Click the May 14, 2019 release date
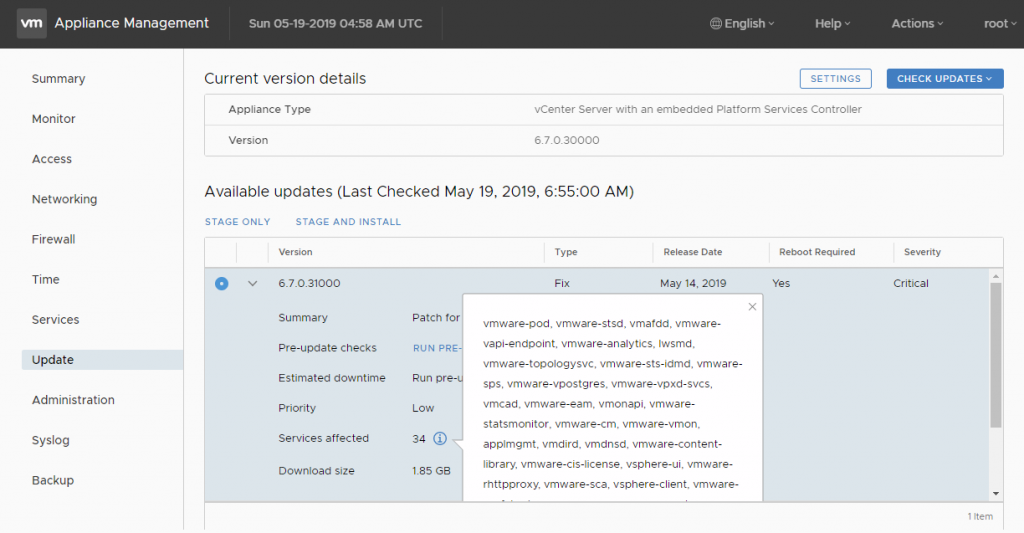 click(693, 283)
